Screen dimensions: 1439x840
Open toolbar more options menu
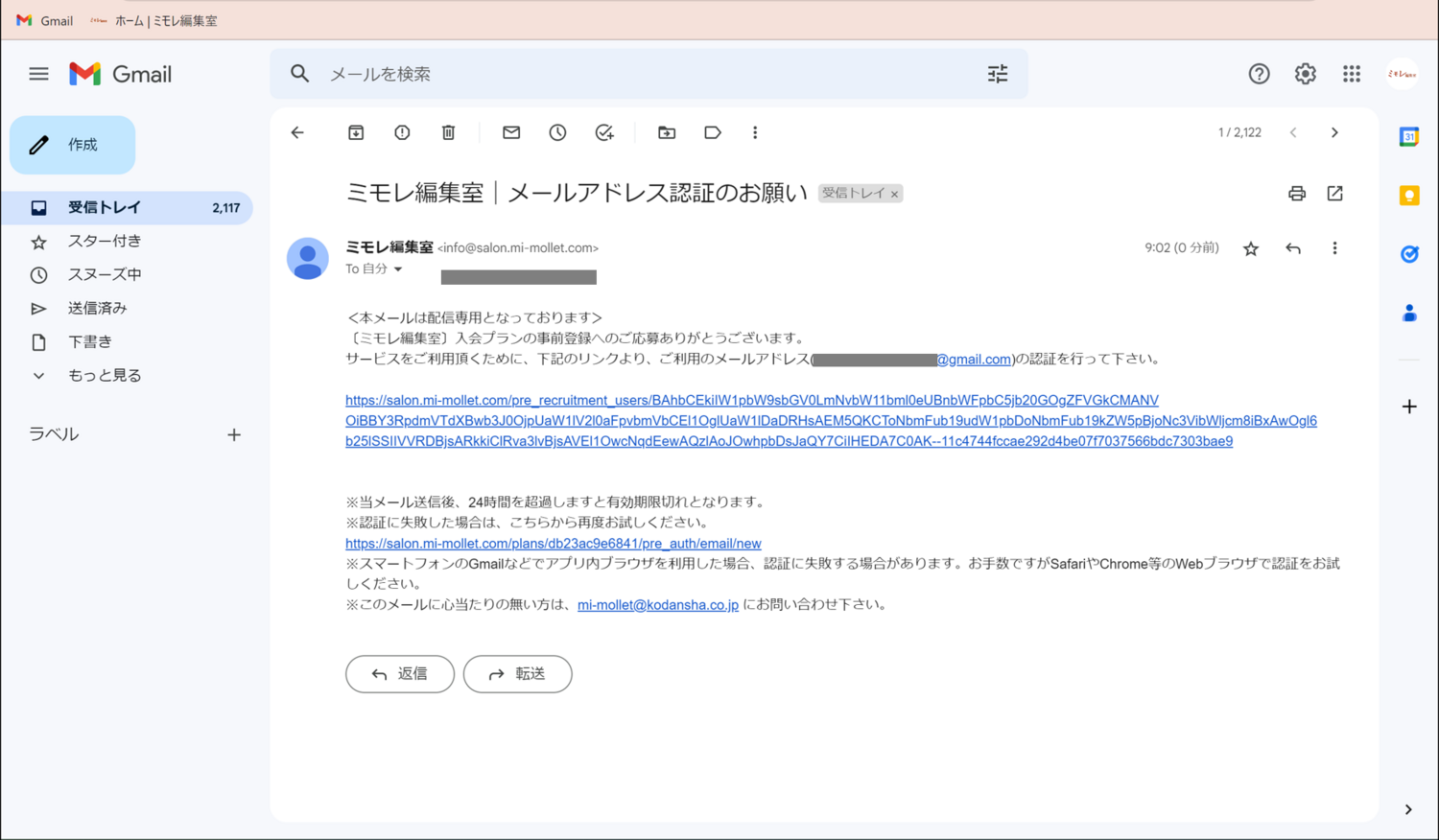(755, 132)
